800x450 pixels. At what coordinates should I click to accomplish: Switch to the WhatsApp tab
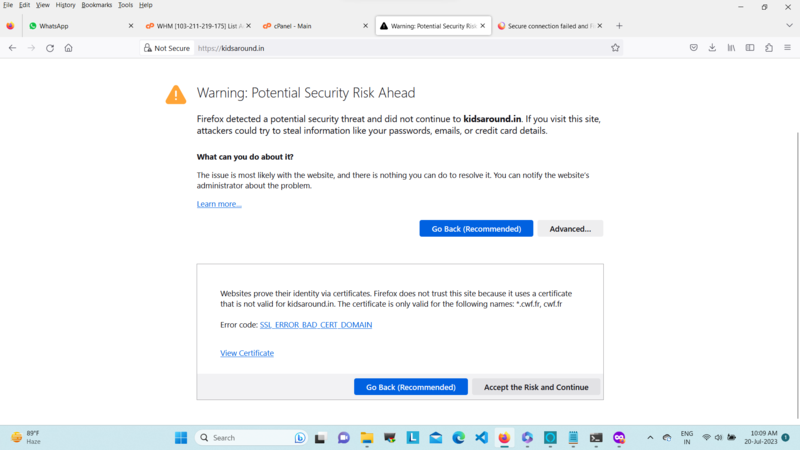pyautogui.click(x=75, y=25)
